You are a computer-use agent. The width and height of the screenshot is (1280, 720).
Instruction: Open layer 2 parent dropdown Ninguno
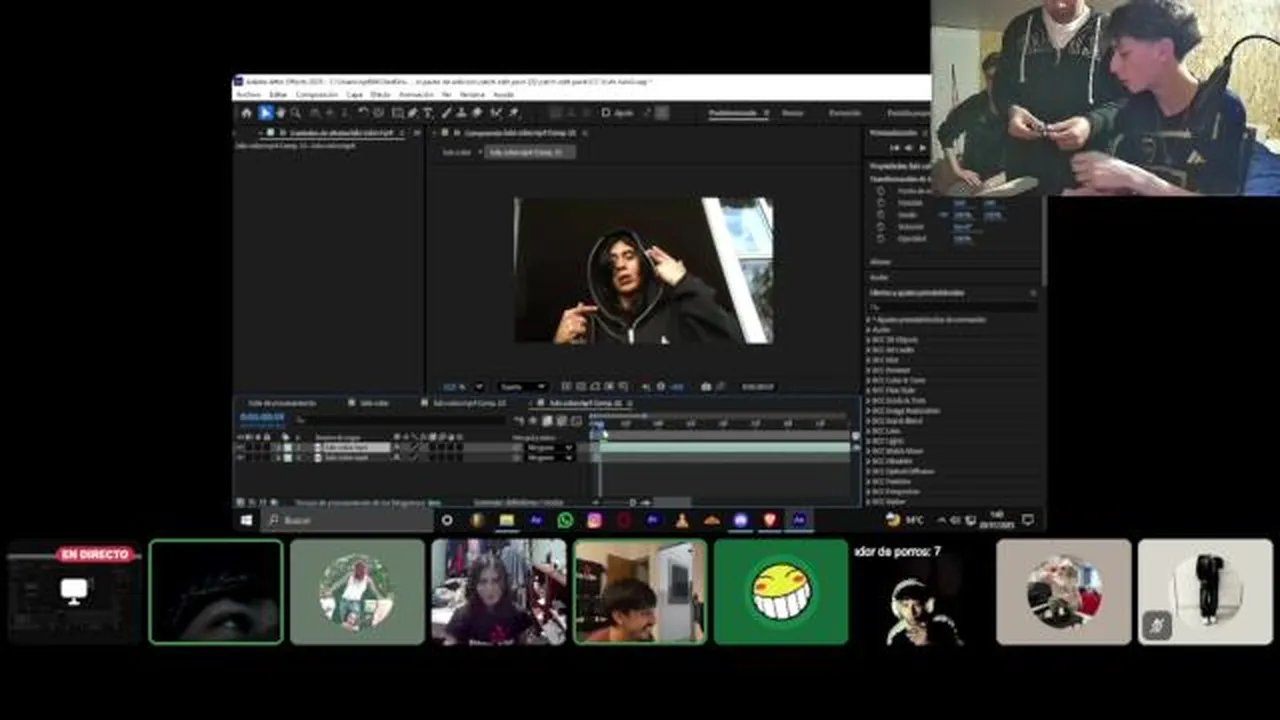[551, 457]
